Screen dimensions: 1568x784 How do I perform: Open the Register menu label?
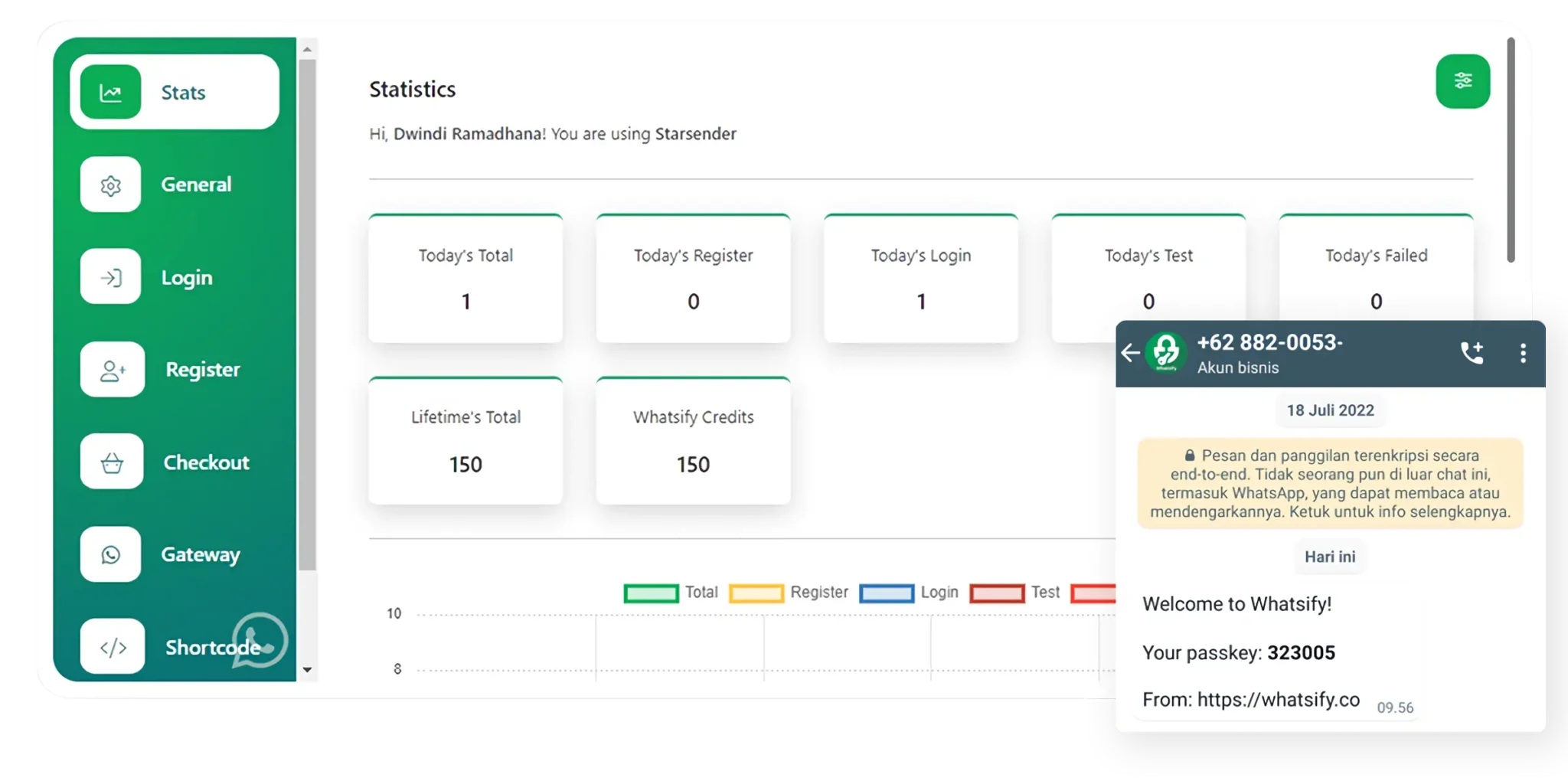tap(203, 370)
